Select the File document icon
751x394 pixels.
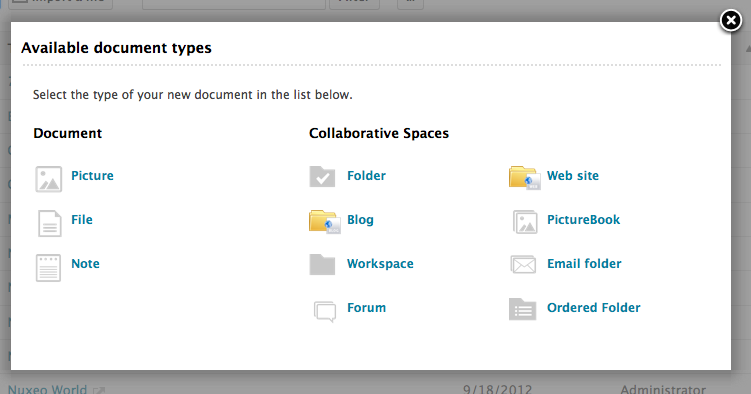click(x=49, y=223)
